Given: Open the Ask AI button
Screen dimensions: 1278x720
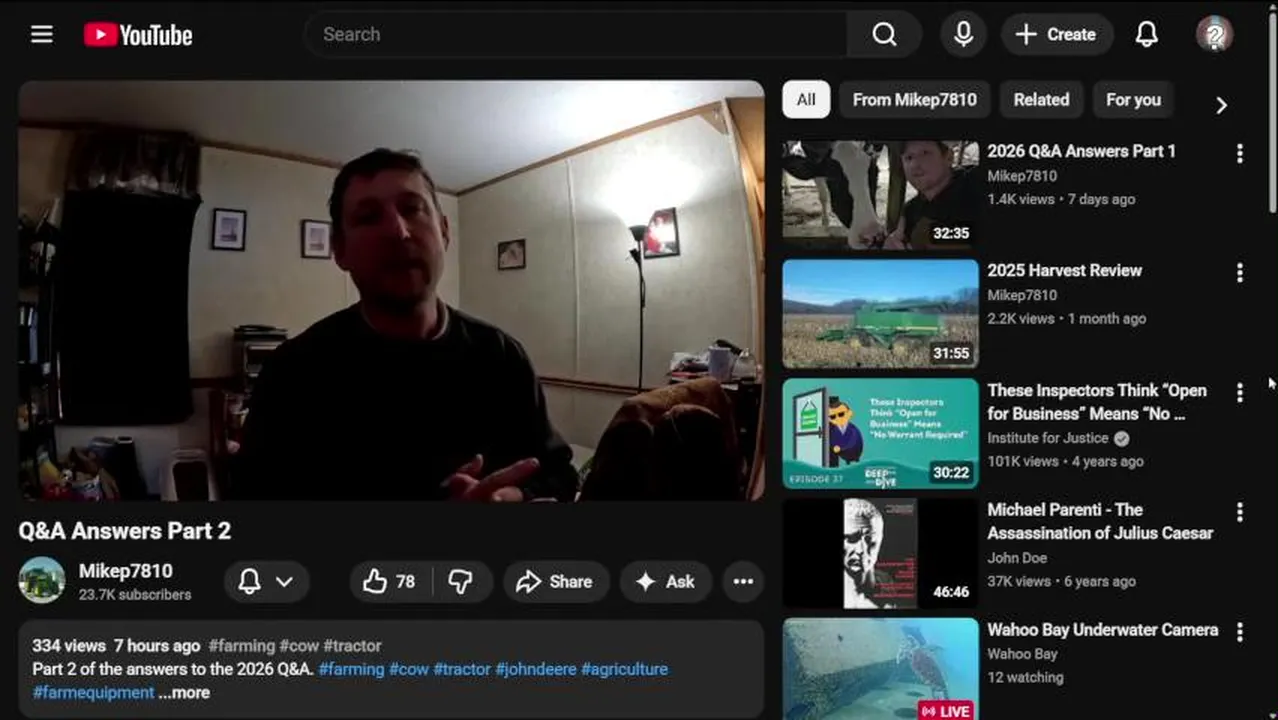Looking at the screenshot, I should [x=666, y=582].
